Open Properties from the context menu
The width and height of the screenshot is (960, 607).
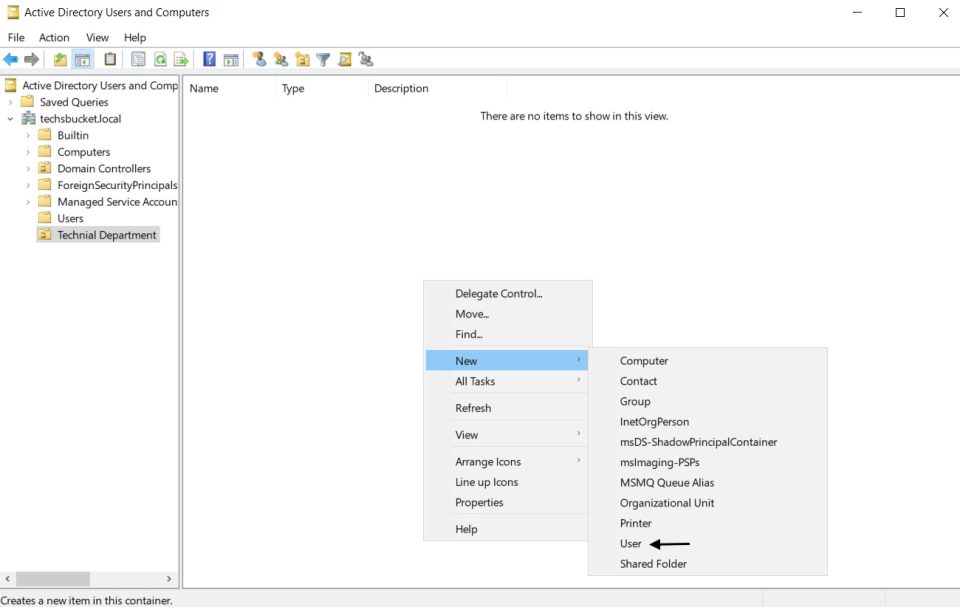[508, 502]
